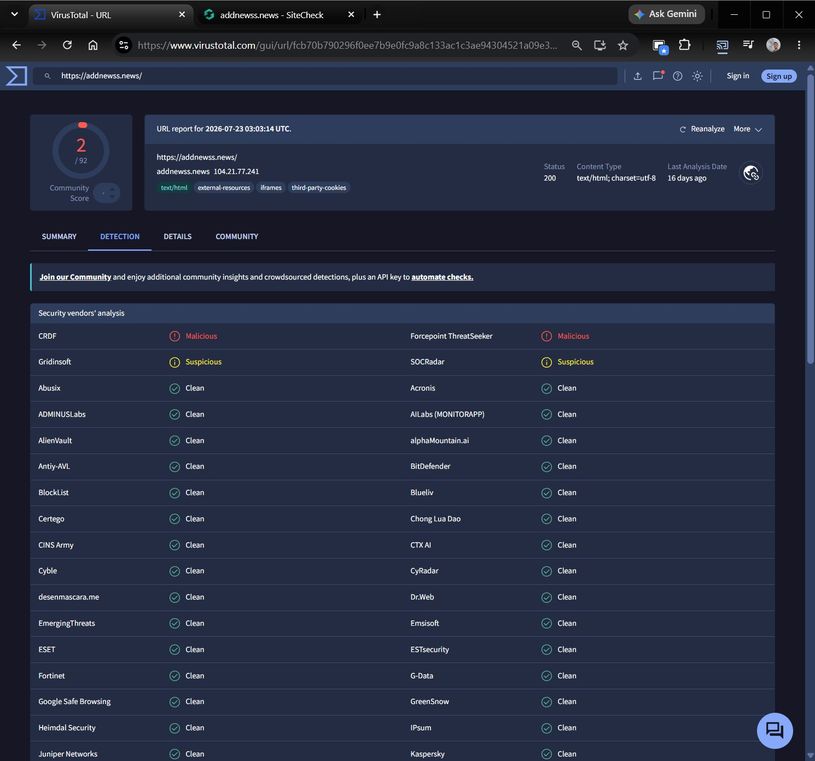
Task: Click the Reanalyze refresh button
Action: coord(702,129)
